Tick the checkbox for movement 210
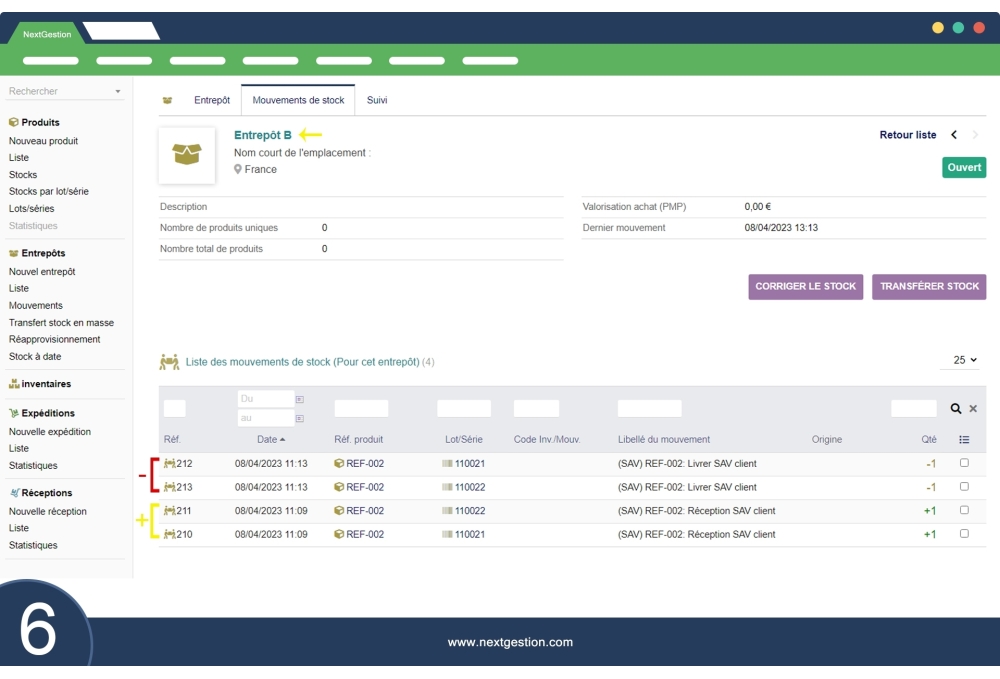 pos(964,533)
